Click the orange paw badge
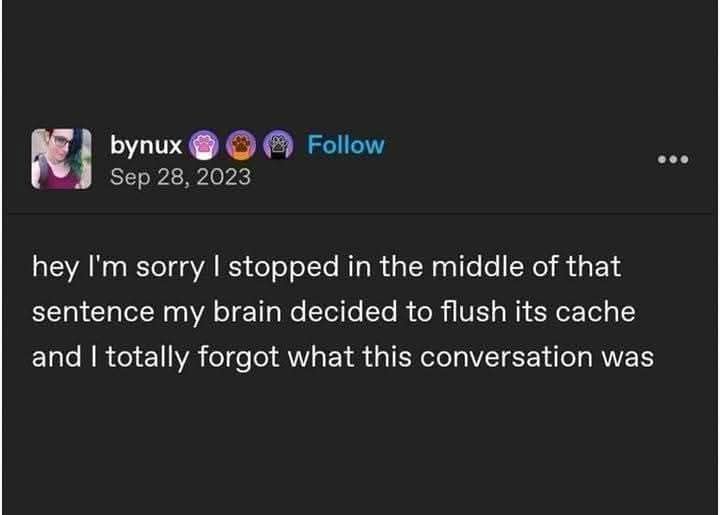The height and width of the screenshot is (515, 720). pyautogui.click(x=241, y=146)
